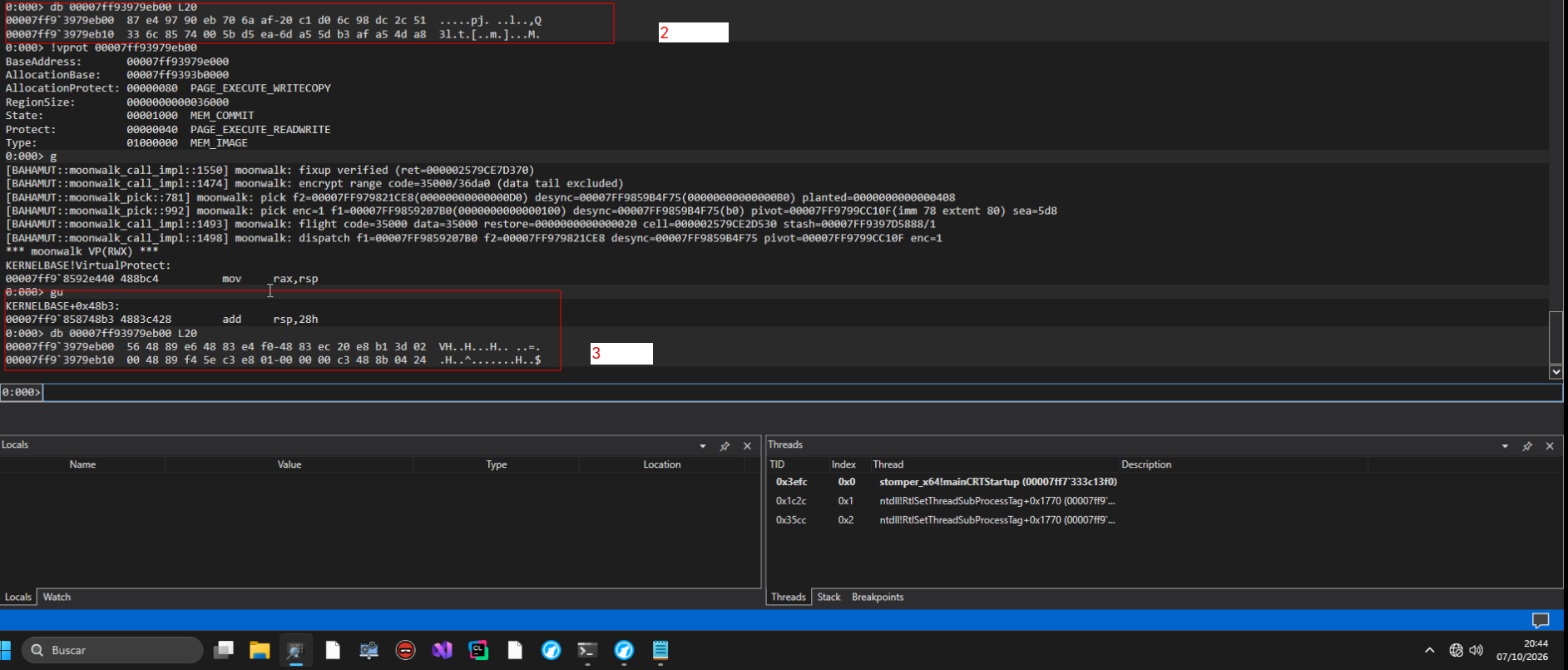Image resolution: width=1568 pixels, height=670 pixels.
Task: Pin the Locals panel with the pushpin icon
Action: click(x=725, y=446)
